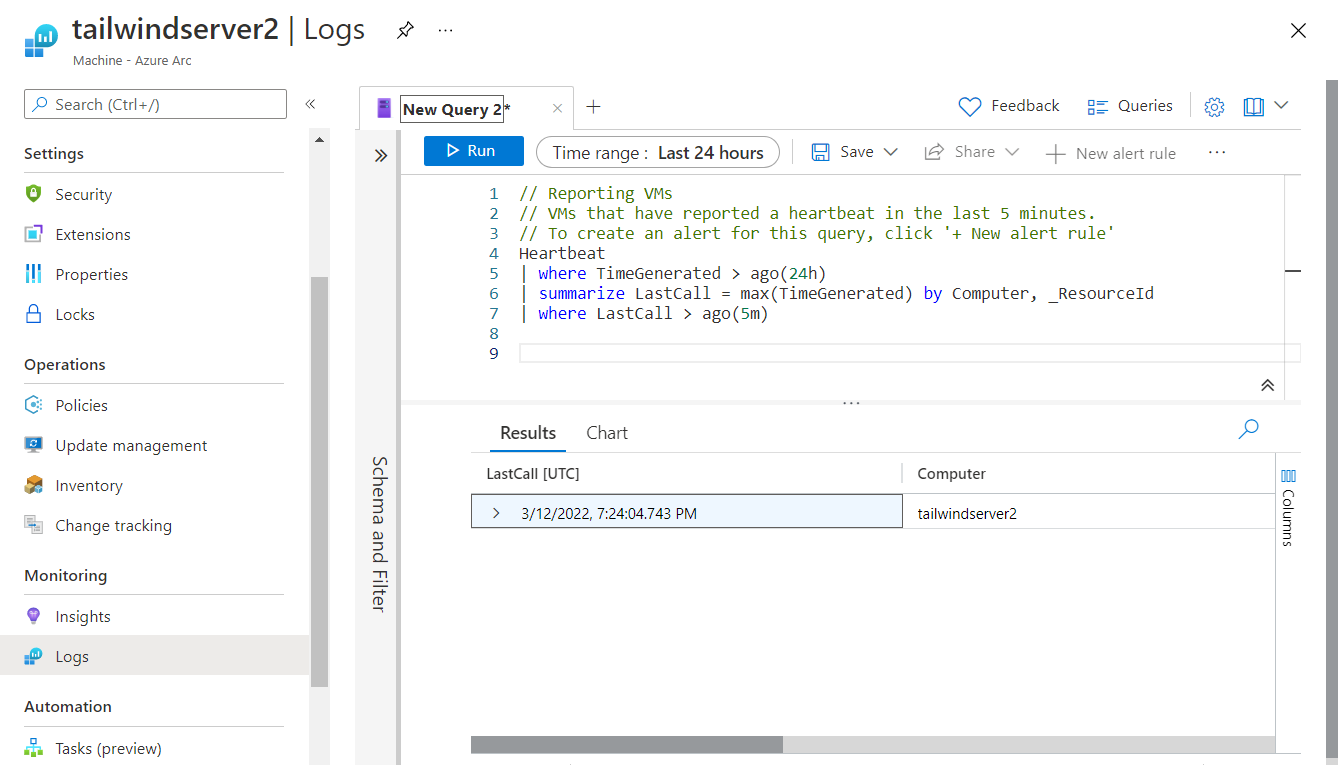
Task: Change the Time range Last 24 hours
Action: [658, 152]
